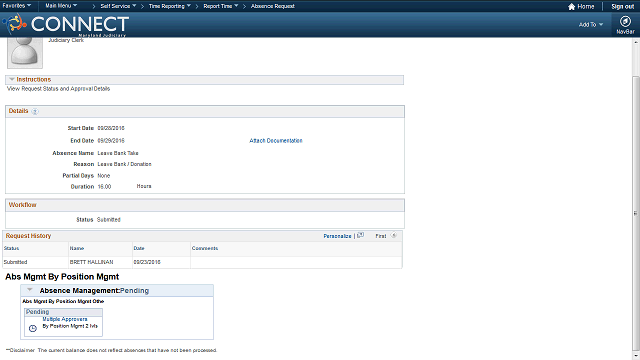Click the employee profile photo placeholder
This screenshot has height=360, width=640.
click(x=25, y=52)
